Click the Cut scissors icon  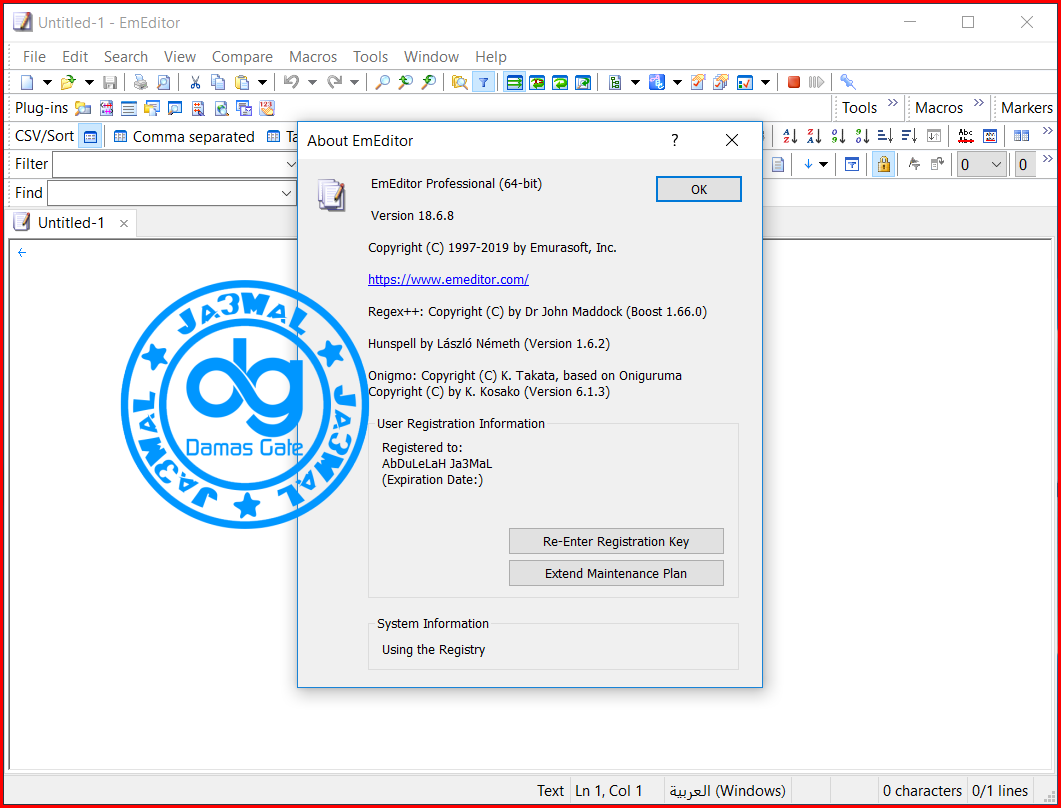click(195, 83)
